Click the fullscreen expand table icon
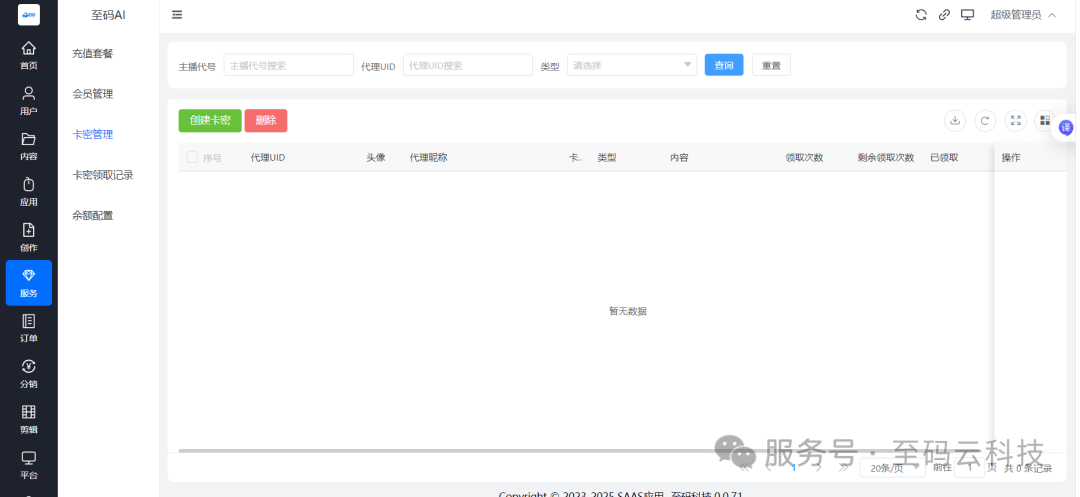The width and height of the screenshot is (1080, 497). (x=1015, y=120)
